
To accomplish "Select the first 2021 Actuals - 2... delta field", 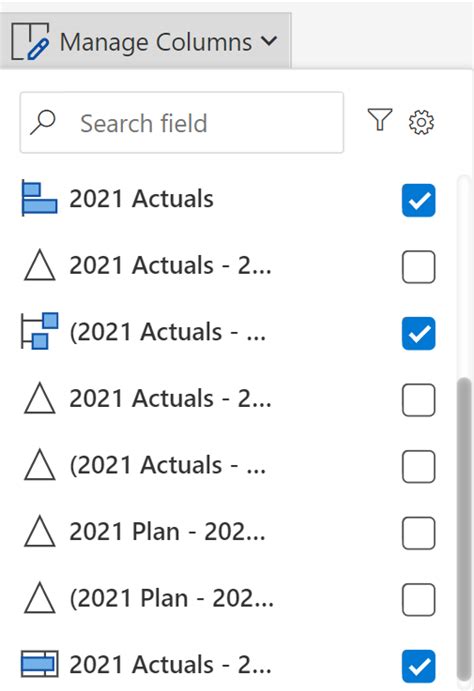I will (170, 265).
